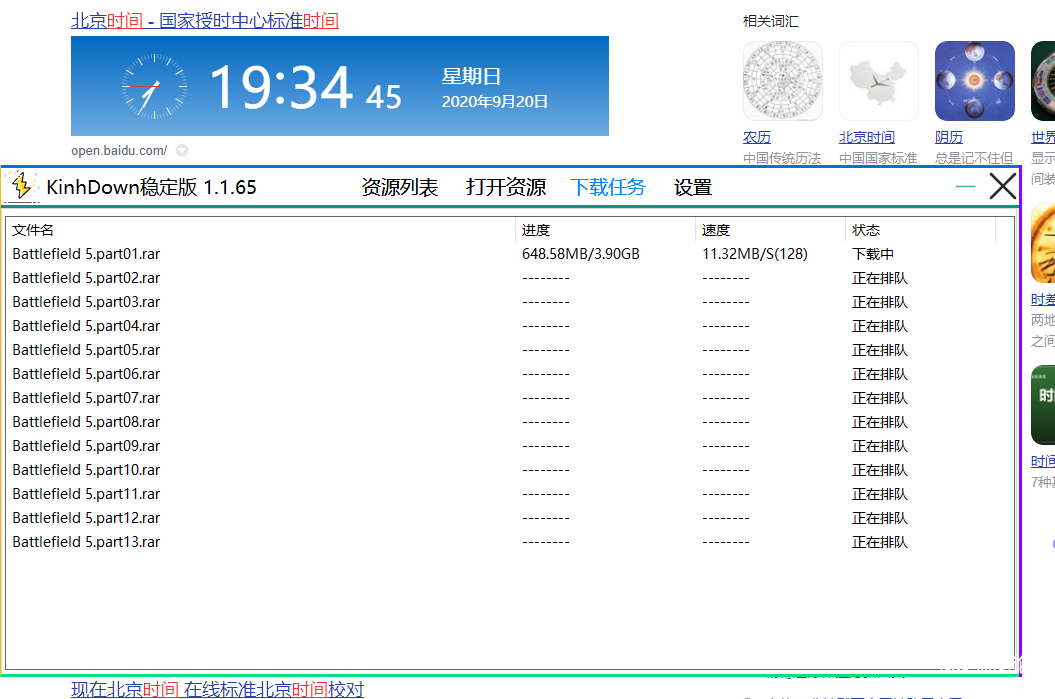Click the analog clock icon

pyautogui.click(x=153, y=86)
